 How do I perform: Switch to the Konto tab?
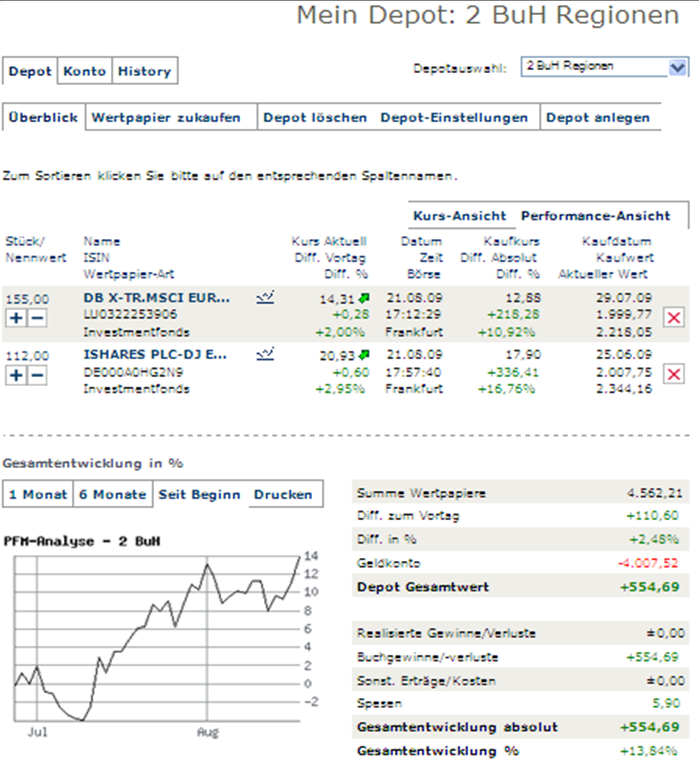click(x=84, y=72)
